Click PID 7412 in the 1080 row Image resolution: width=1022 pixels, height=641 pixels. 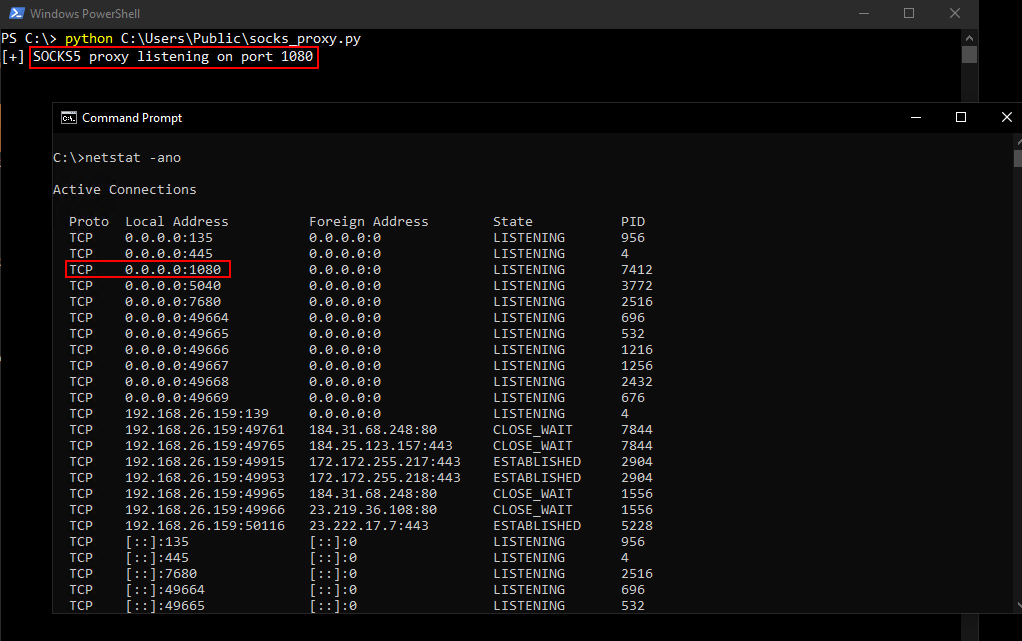point(637,270)
